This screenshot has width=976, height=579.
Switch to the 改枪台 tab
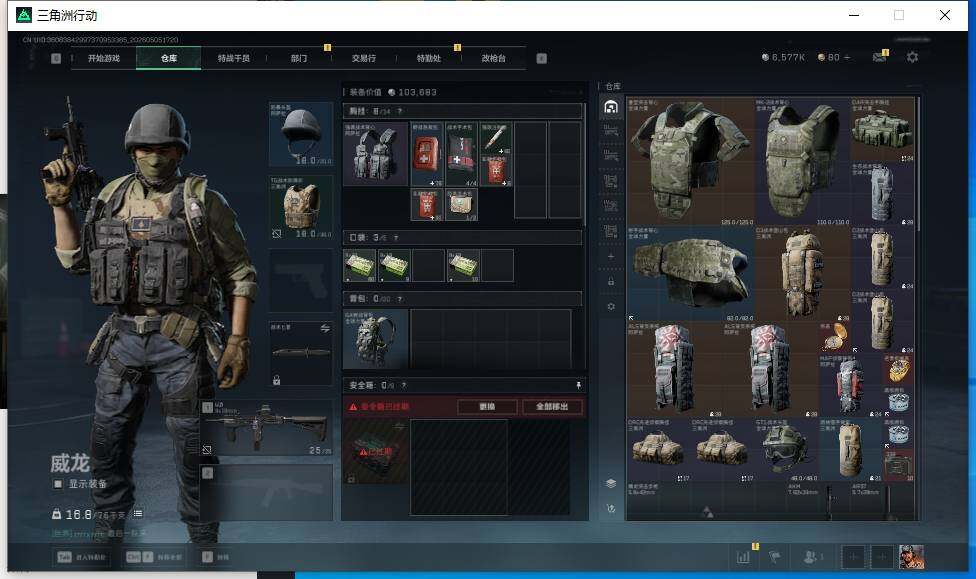(494, 58)
